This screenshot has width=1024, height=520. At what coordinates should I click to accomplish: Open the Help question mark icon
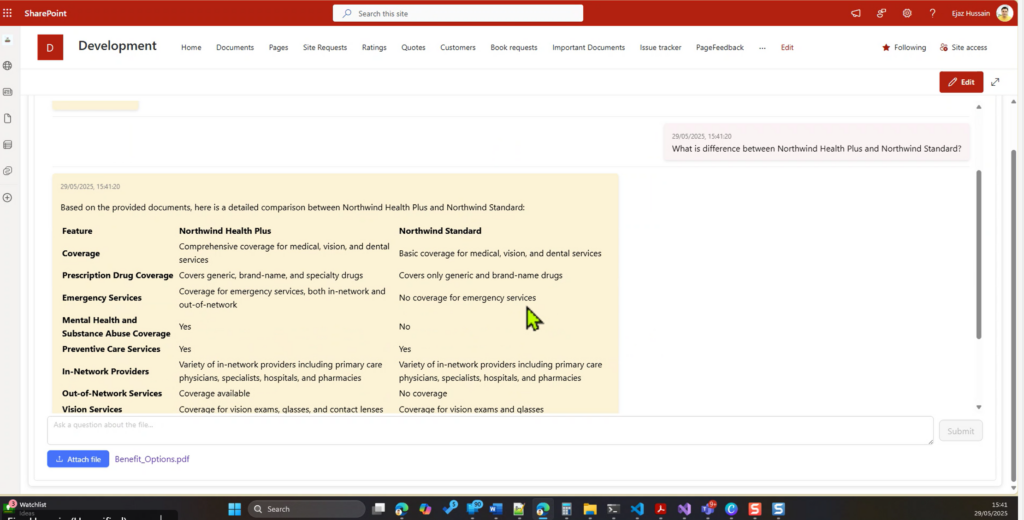point(933,13)
